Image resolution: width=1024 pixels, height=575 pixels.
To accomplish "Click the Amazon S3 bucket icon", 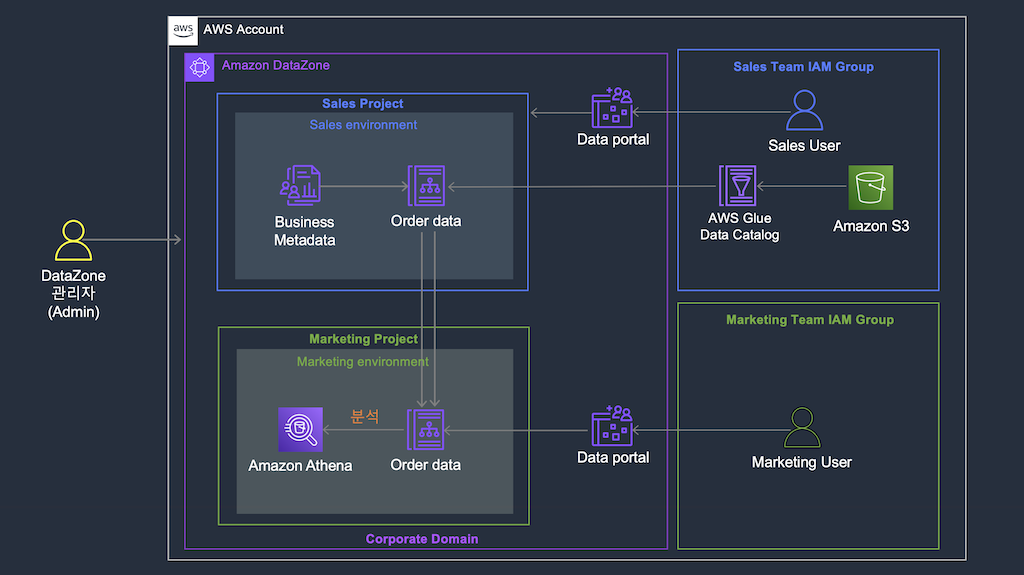I will [871, 187].
